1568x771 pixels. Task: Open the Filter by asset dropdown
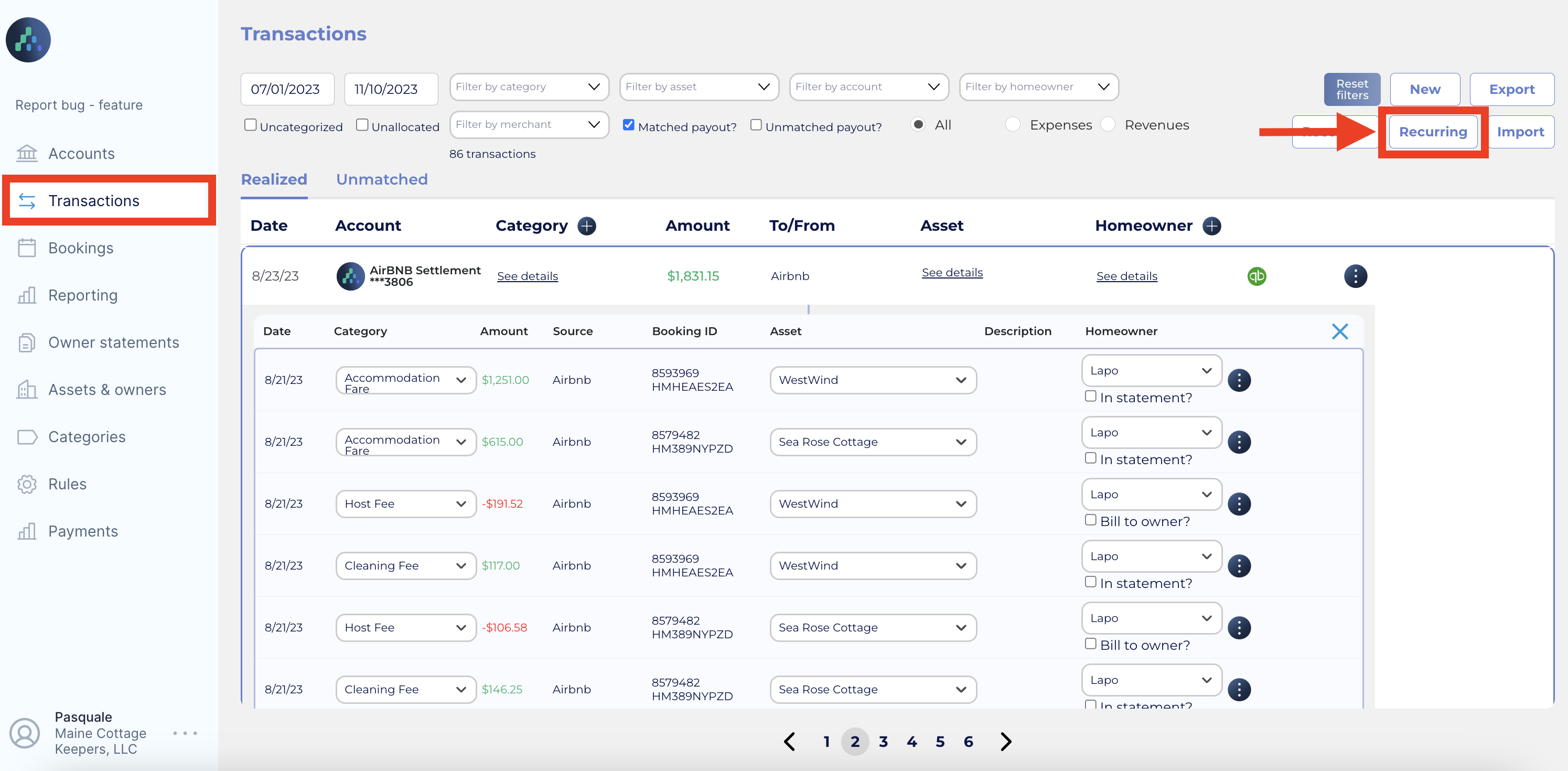click(699, 87)
